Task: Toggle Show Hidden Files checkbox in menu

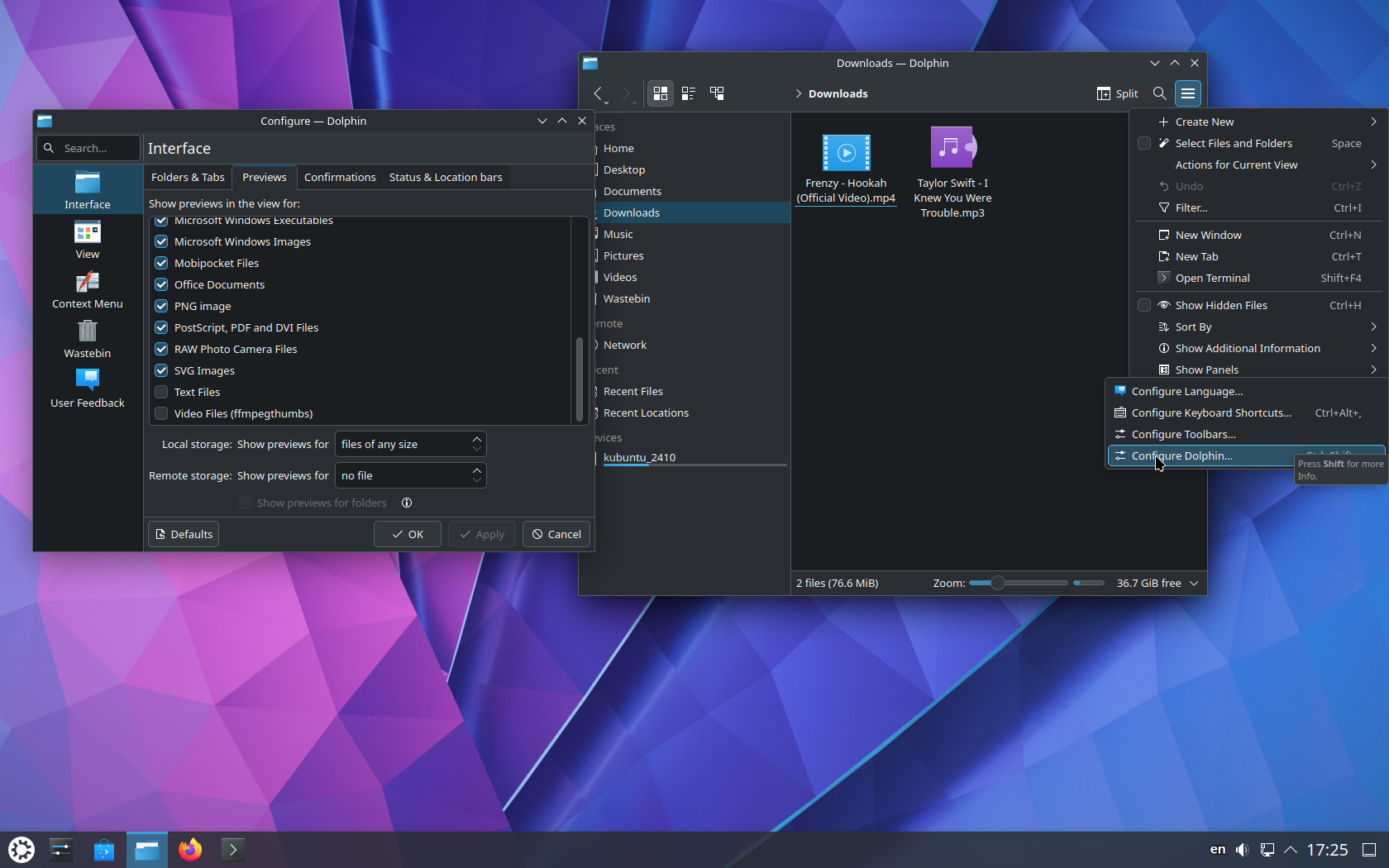Action: click(1144, 305)
